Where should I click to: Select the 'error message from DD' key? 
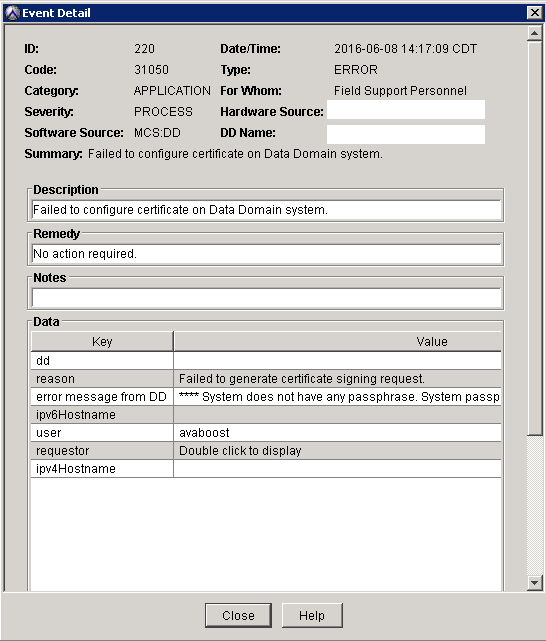coord(102,397)
